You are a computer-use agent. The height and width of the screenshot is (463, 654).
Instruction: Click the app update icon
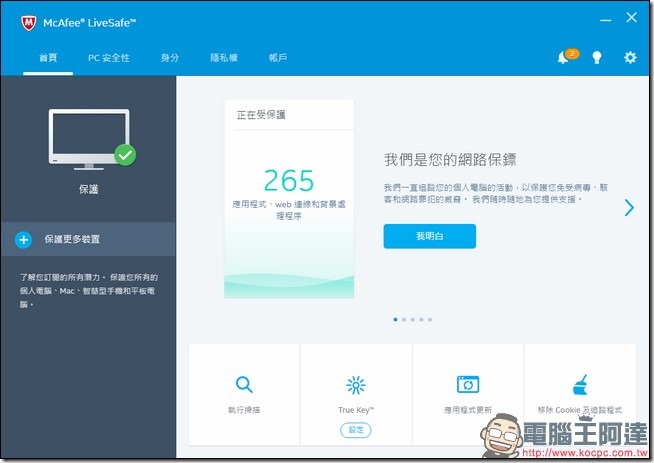[x=468, y=385]
